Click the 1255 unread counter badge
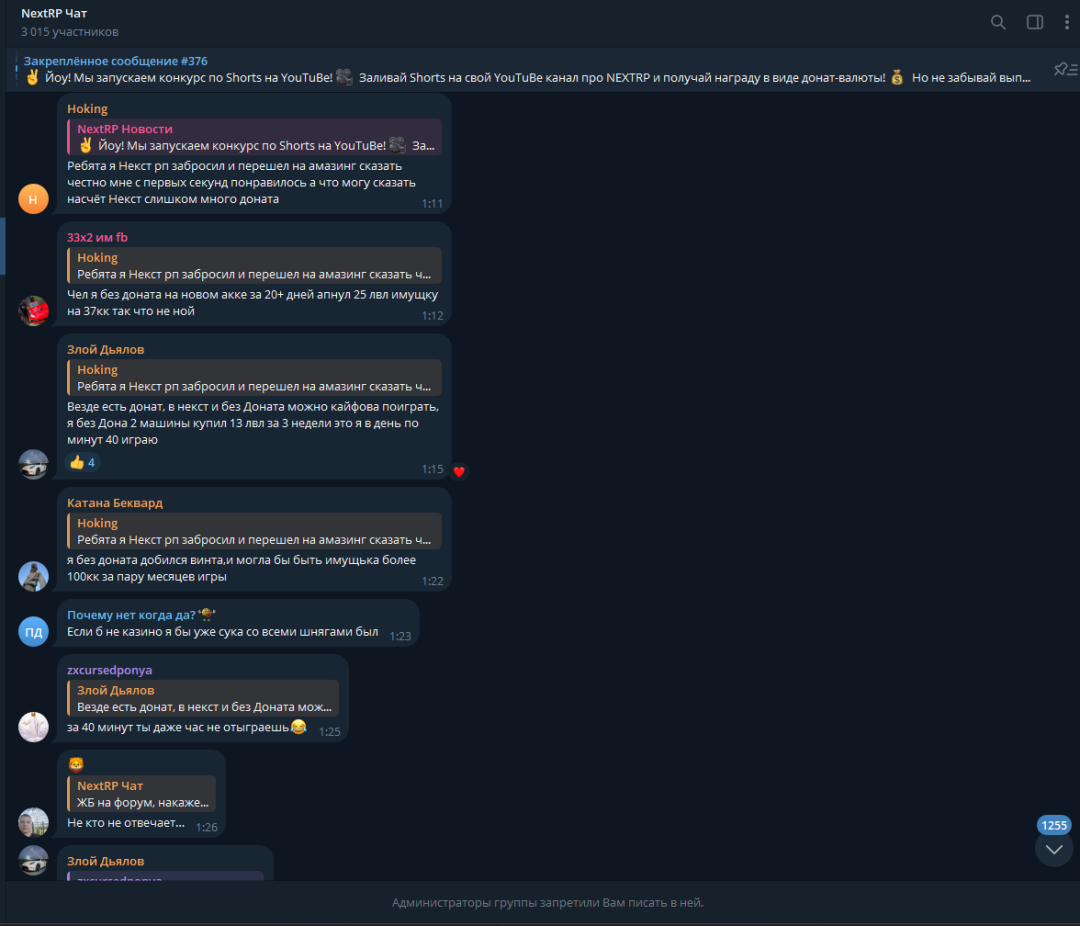The height and width of the screenshot is (926, 1080). pos(1054,825)
